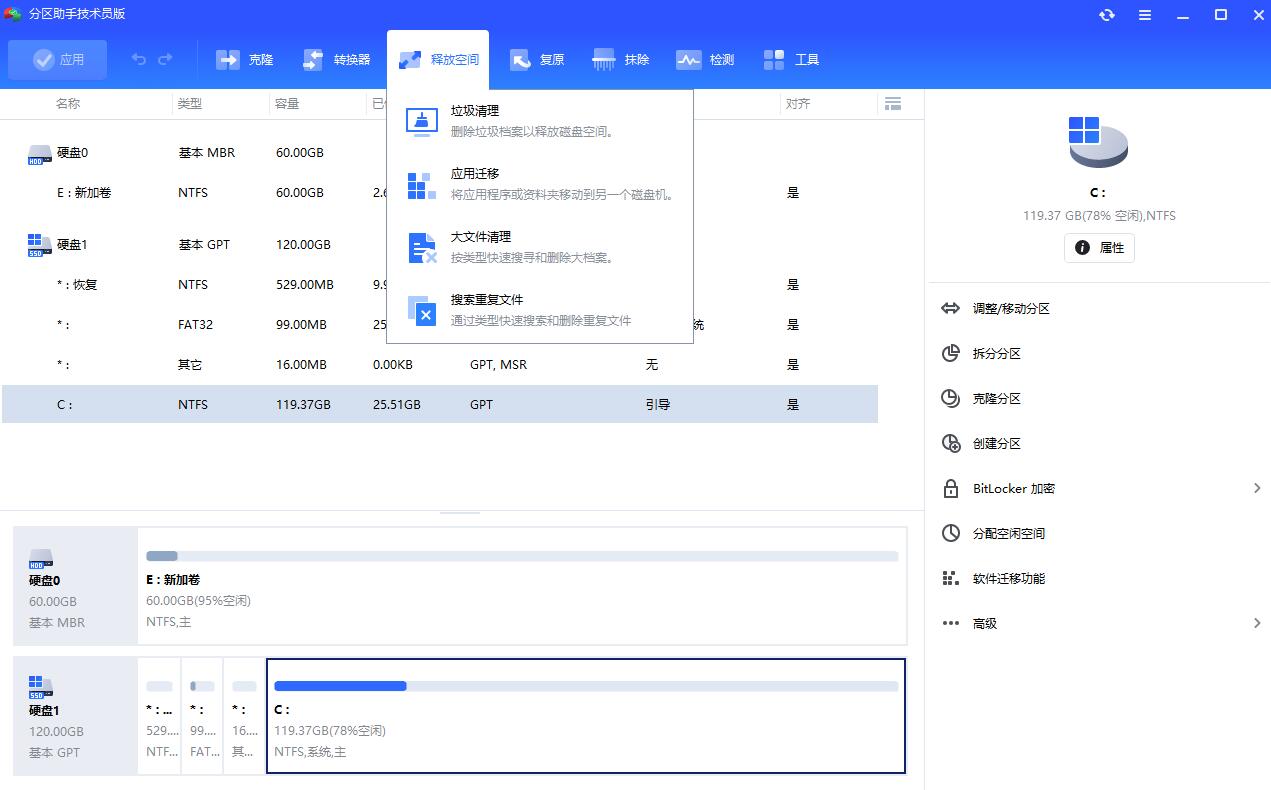Viewport: 1271px width, 790px height.
Task: Select the 16MB partition block in disk map
Action: click(x=244, y=716)
